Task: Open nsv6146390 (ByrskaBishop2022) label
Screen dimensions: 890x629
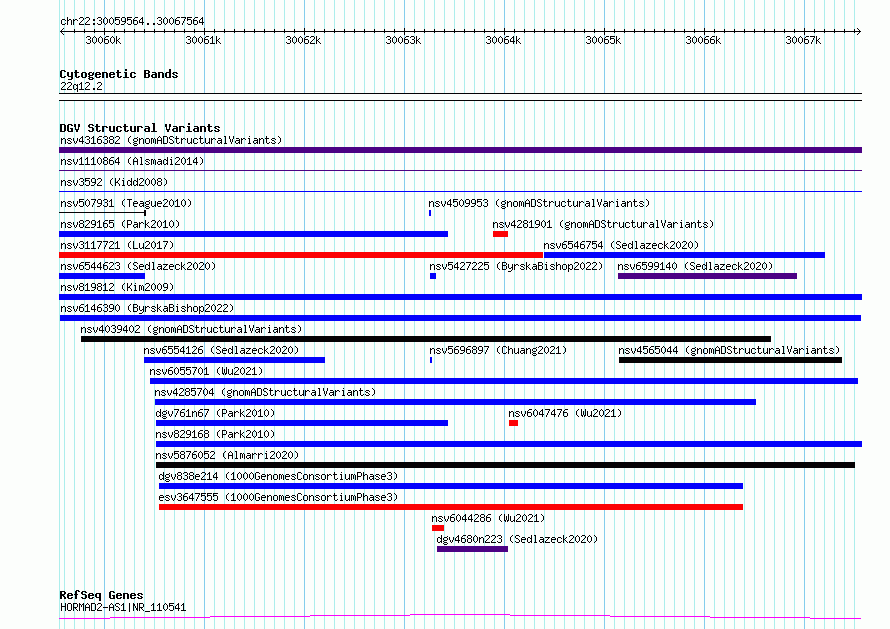Action: (147, 308)
